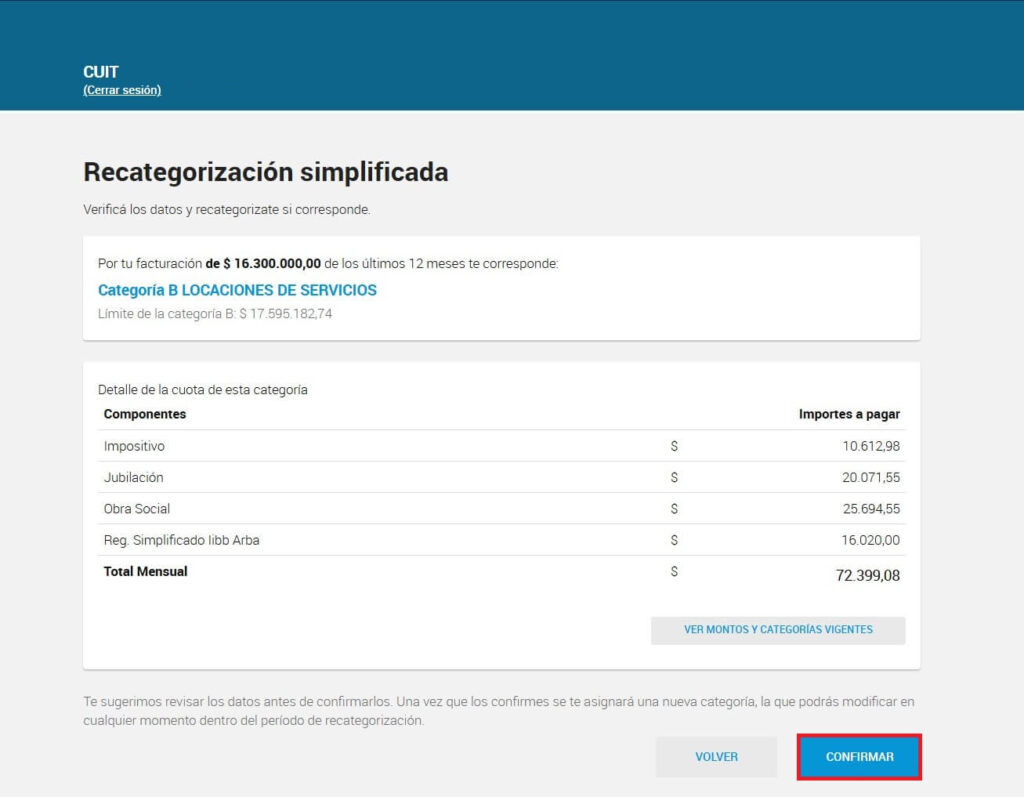Click the 25.694,55 Obra Social amount
Viewport: 1024px width, 797px height.
[x=871, y=509]
